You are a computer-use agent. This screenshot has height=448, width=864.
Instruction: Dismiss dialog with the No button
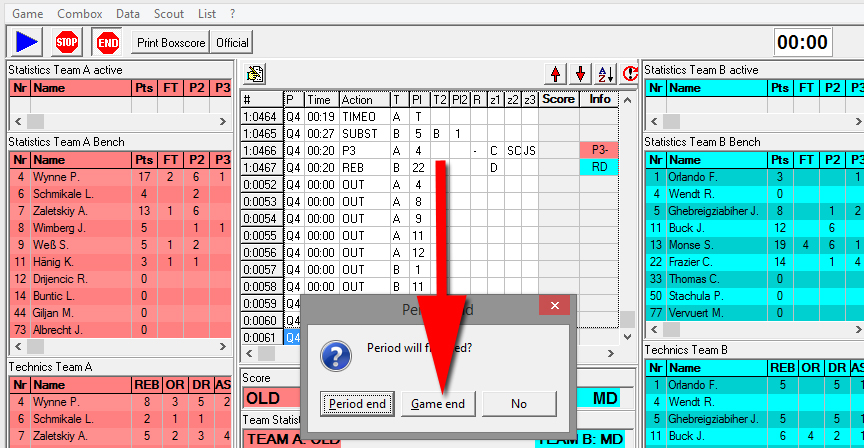[519, 404]
